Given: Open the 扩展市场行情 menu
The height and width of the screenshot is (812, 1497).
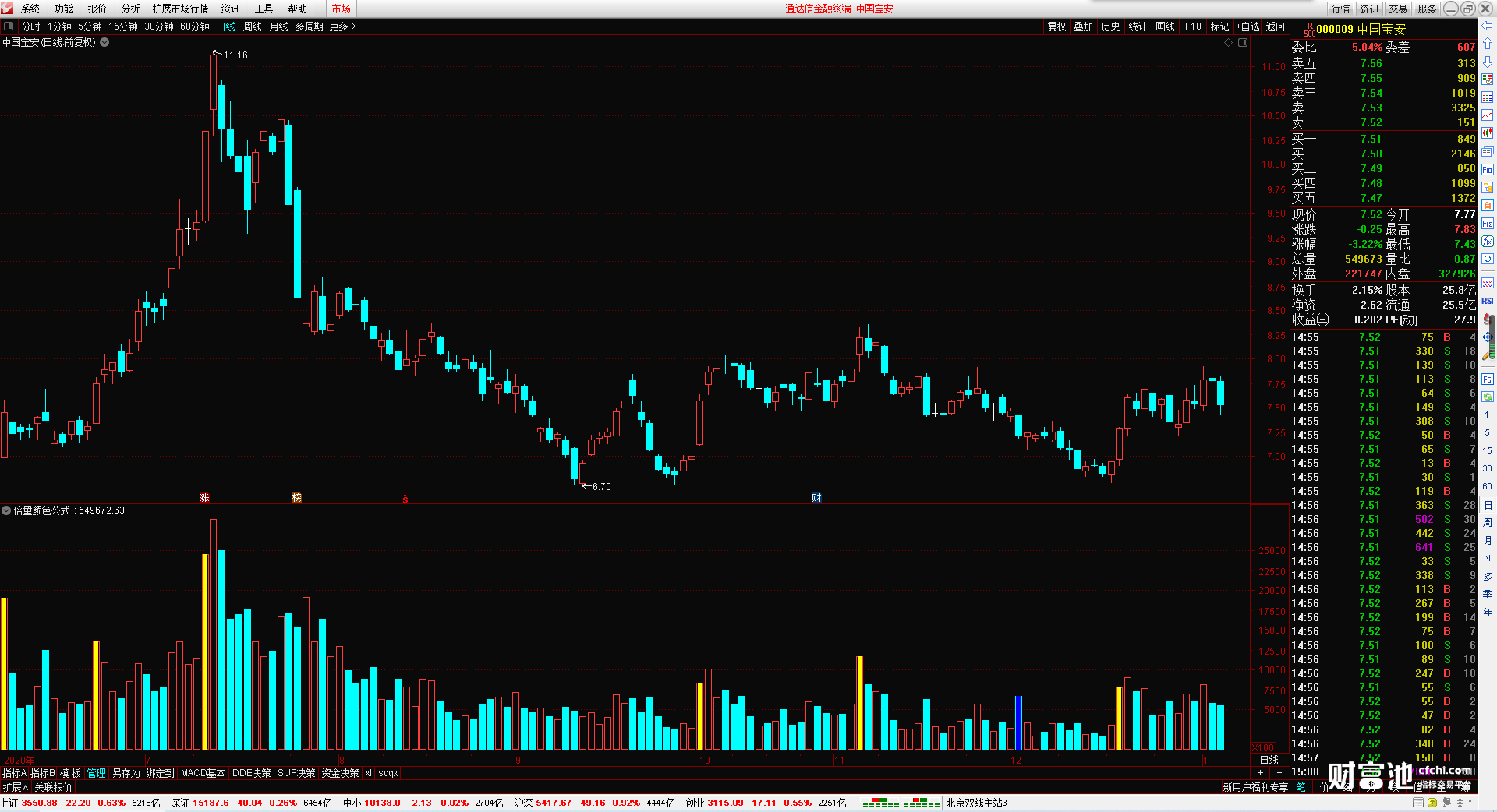Looking at the screenshot, I should coord(180,9).
